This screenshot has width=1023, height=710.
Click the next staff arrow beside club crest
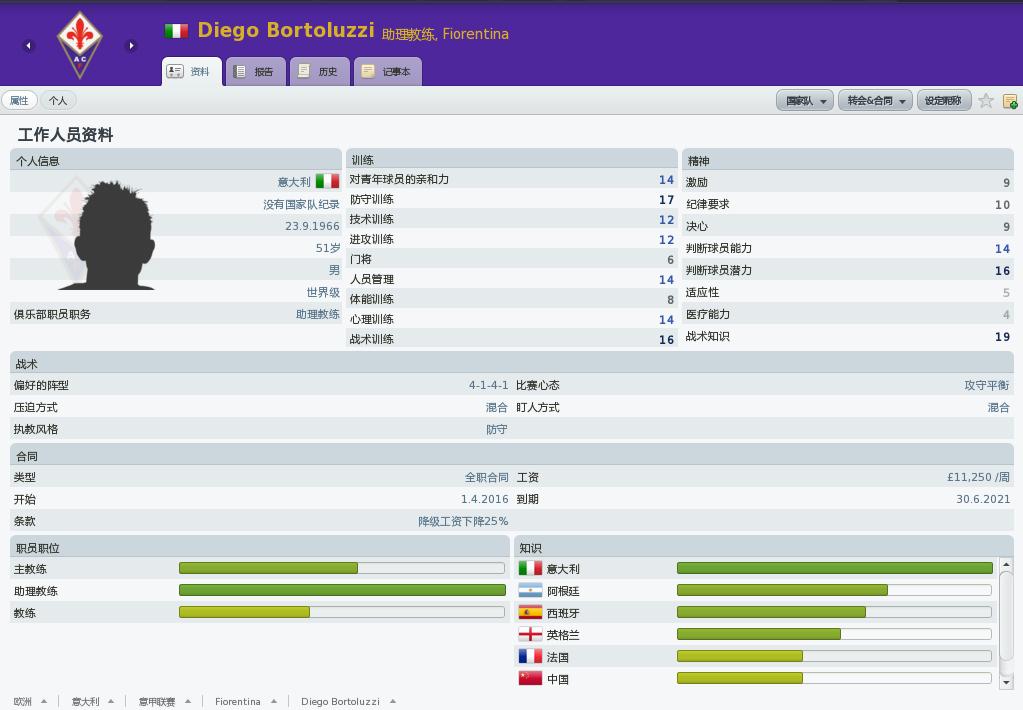point(131,45)
